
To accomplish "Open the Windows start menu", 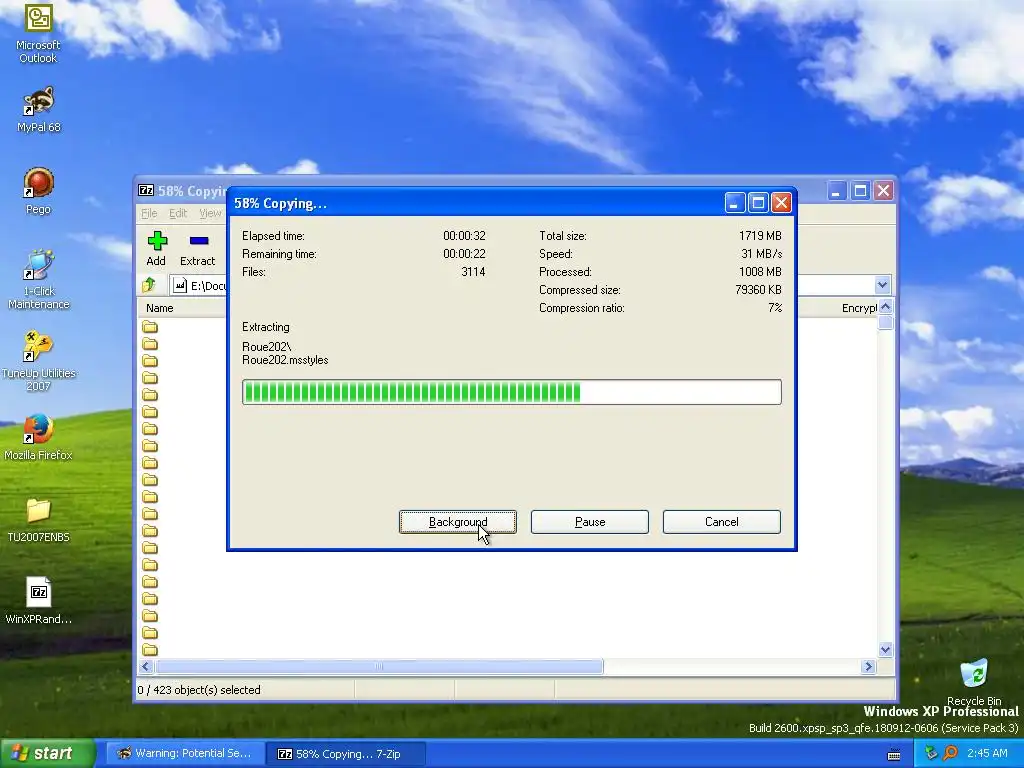I will (x=47, y=753).
